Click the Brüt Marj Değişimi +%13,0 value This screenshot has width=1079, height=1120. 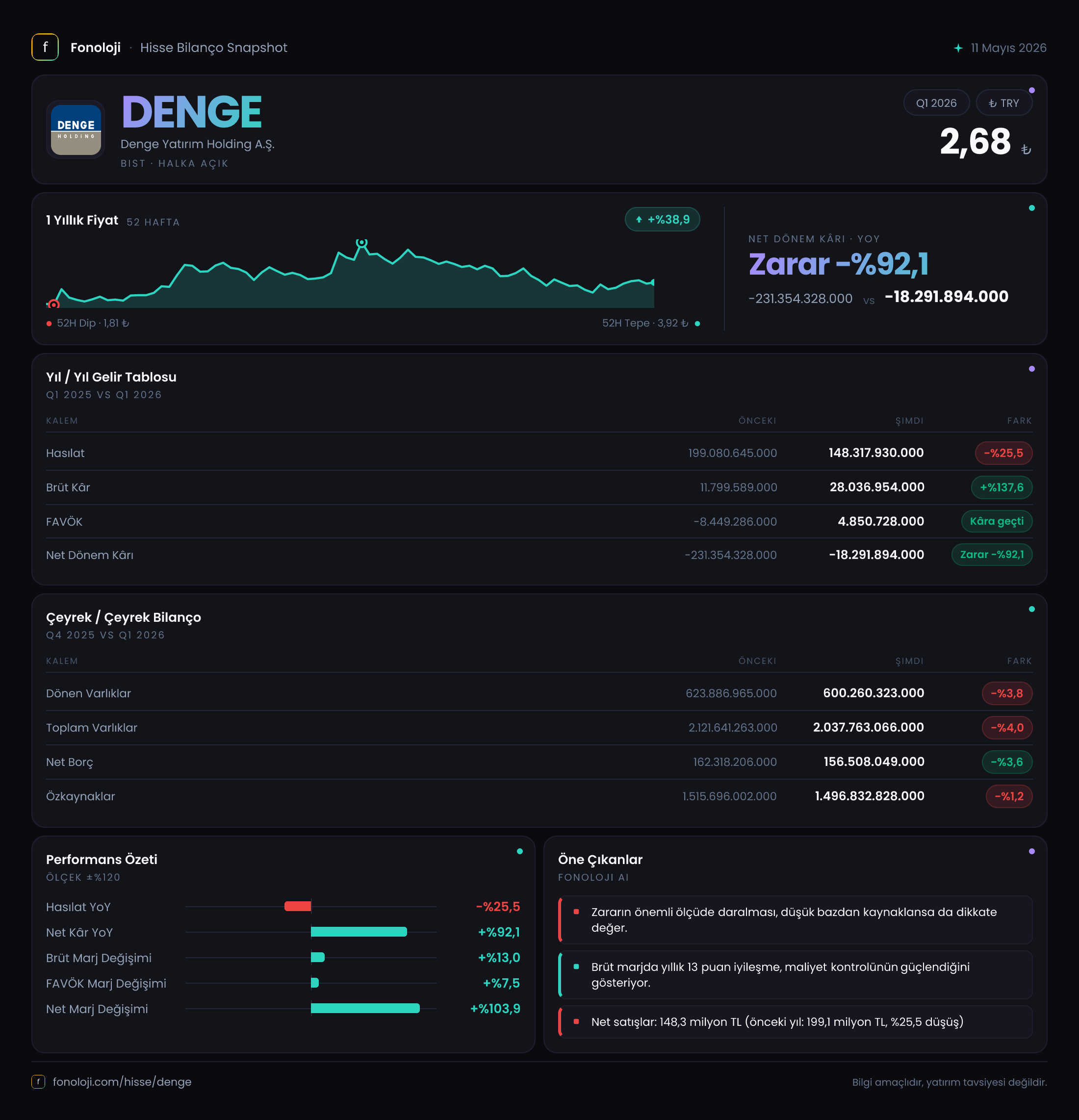pos(499,958)
